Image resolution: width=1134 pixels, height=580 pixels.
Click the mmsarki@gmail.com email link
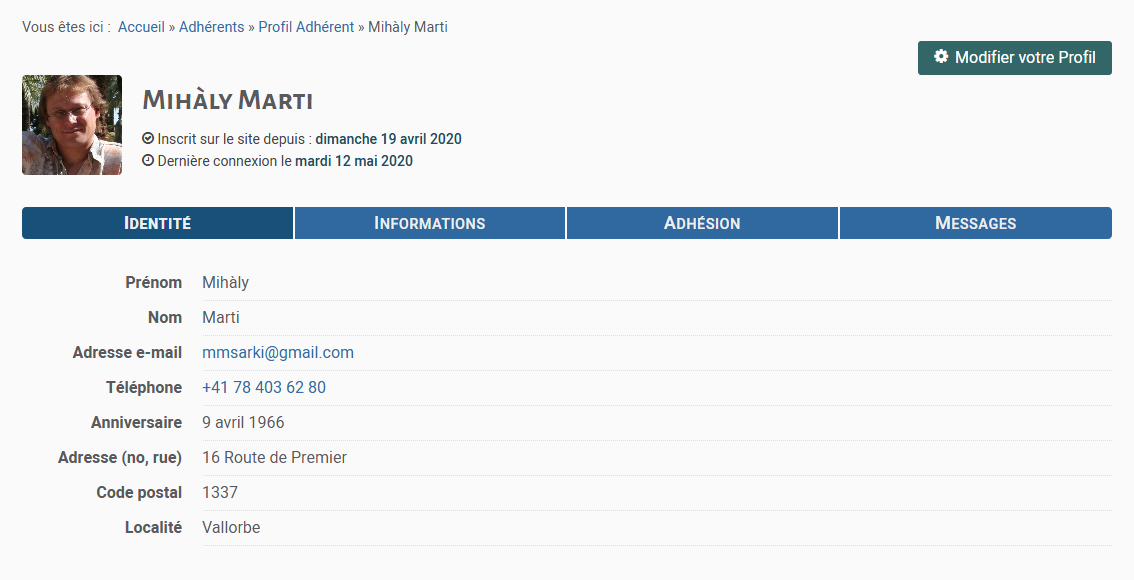[278, 352]
